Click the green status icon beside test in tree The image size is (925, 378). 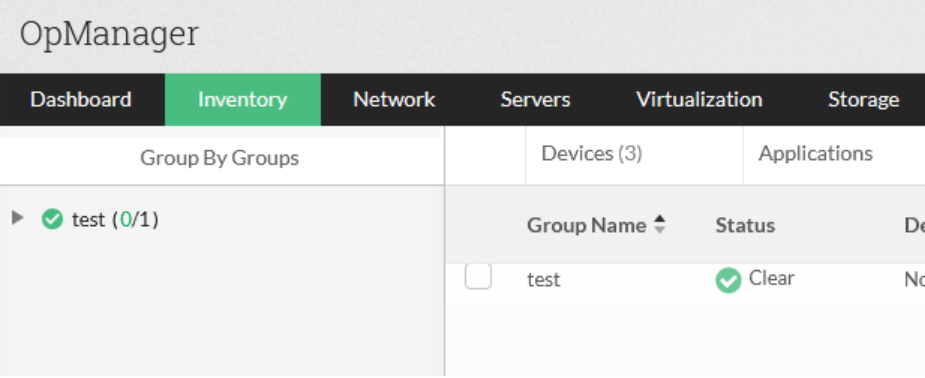click(x=53, y=219)
